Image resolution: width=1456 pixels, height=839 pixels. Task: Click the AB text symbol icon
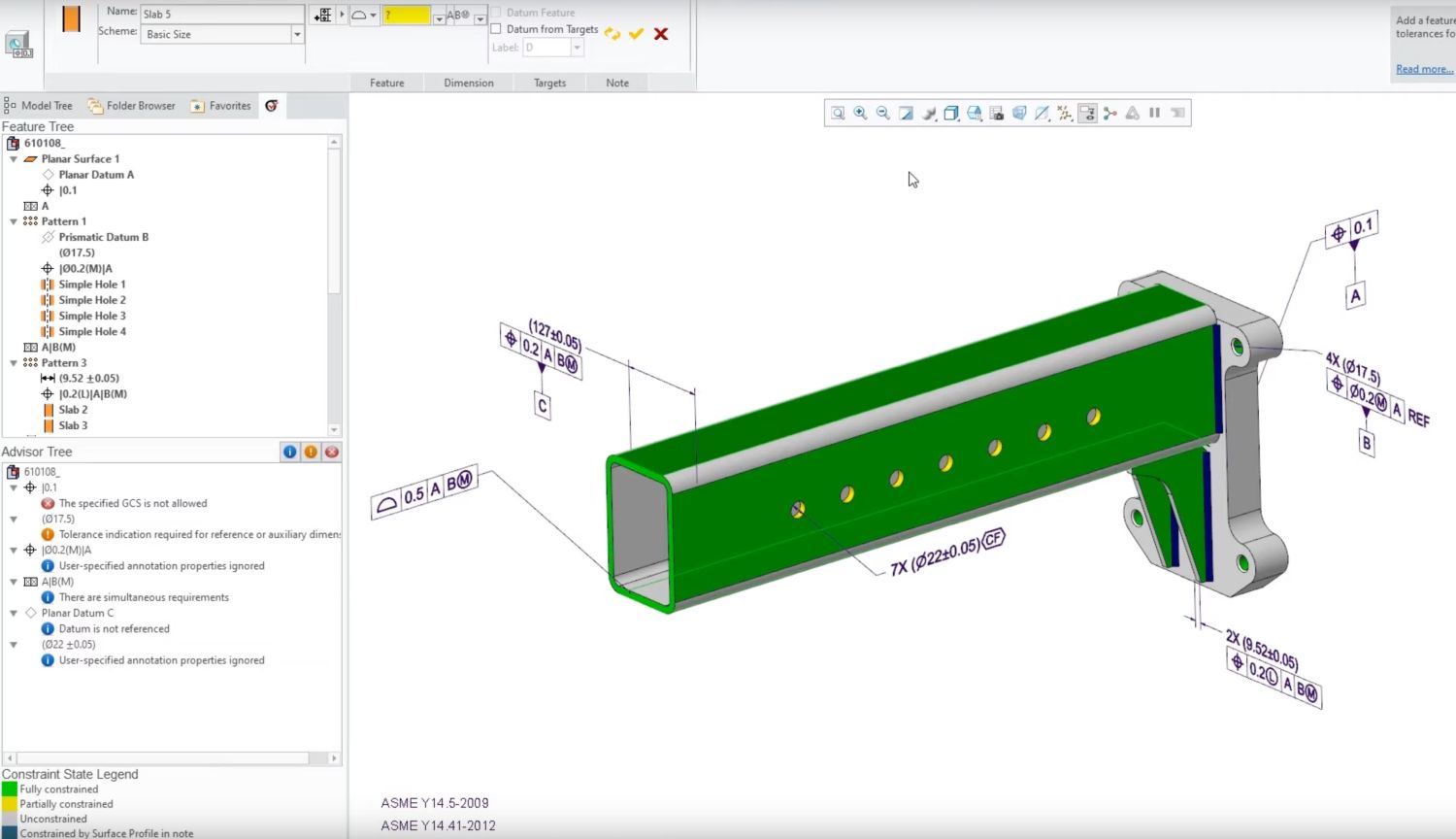(458, 16)
